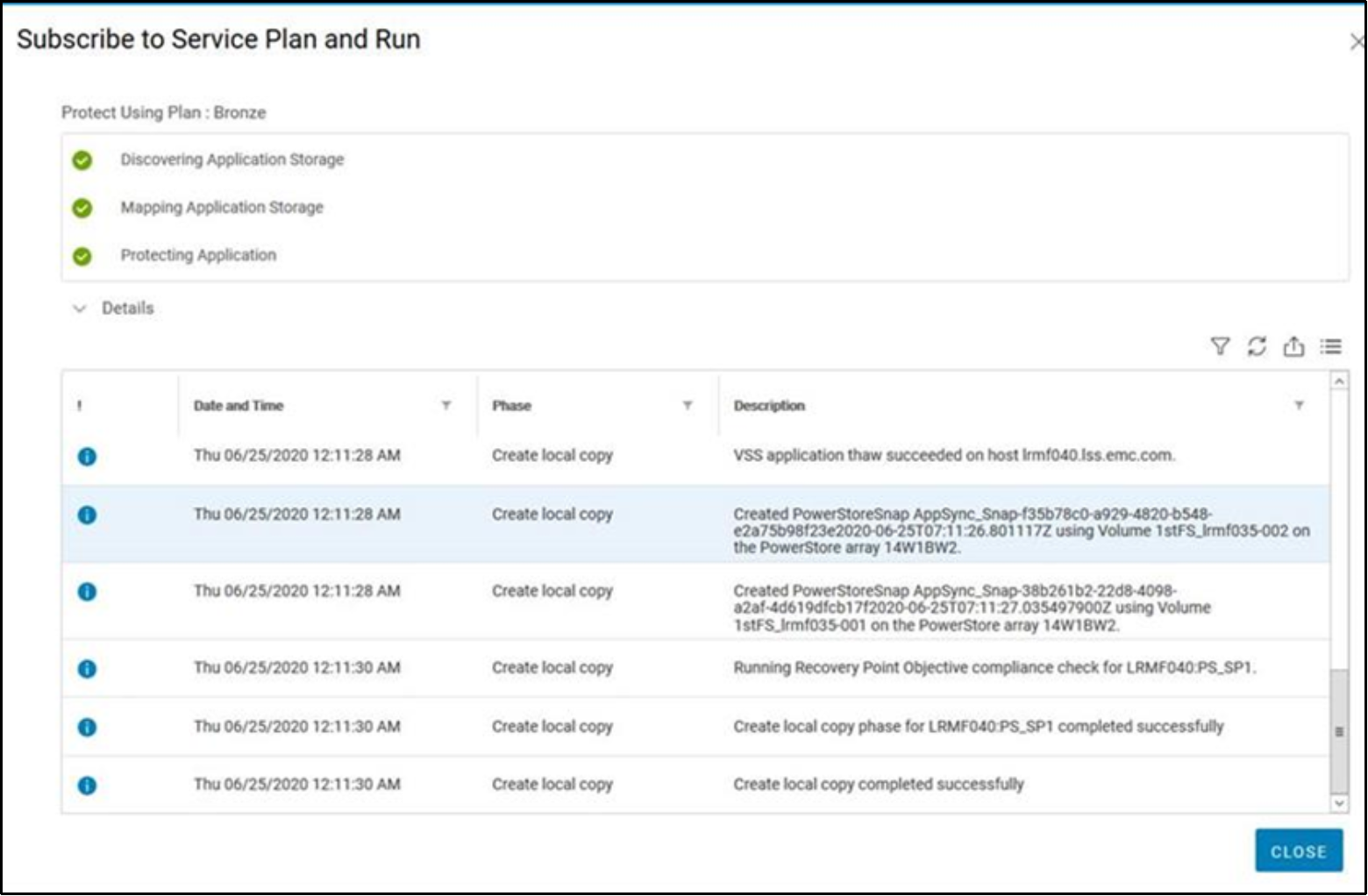The width and height of the screenshot is (1368, 896).
Task: Click the '!' column header
Action: [x=80, y=406]
